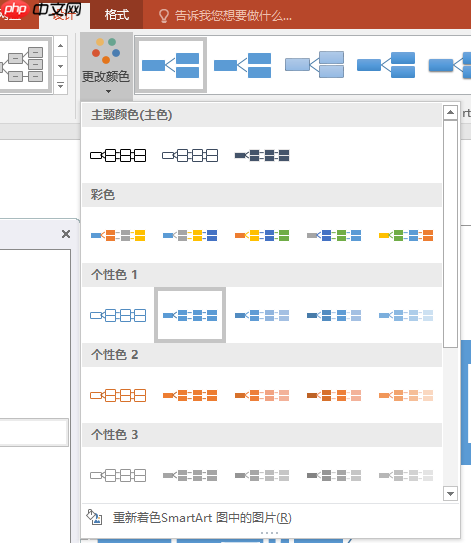Switch to the 格式 ribbon tab
The image size is (471, 543).
point(117,15)
